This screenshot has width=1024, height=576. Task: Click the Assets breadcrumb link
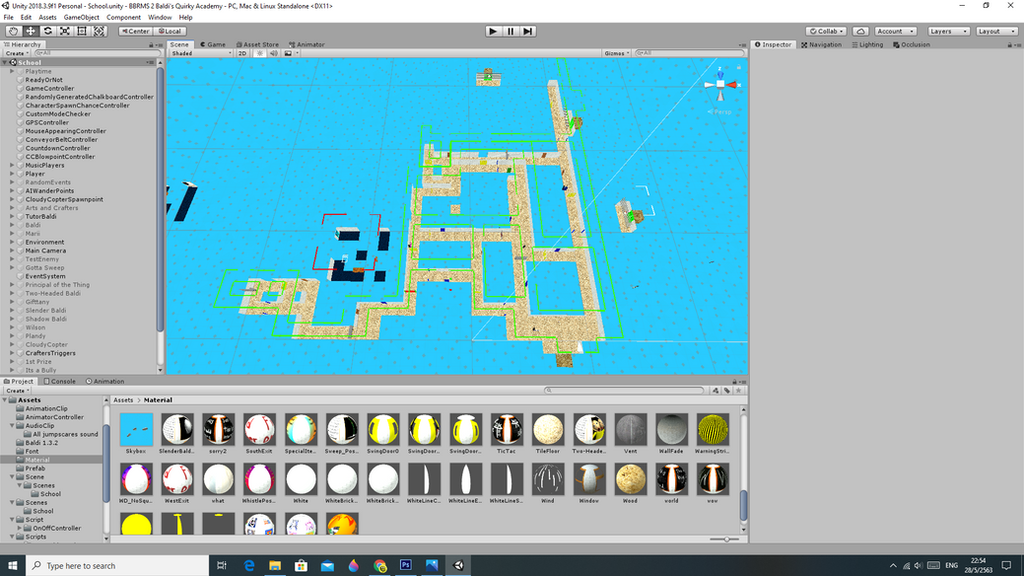pos(123,400)
